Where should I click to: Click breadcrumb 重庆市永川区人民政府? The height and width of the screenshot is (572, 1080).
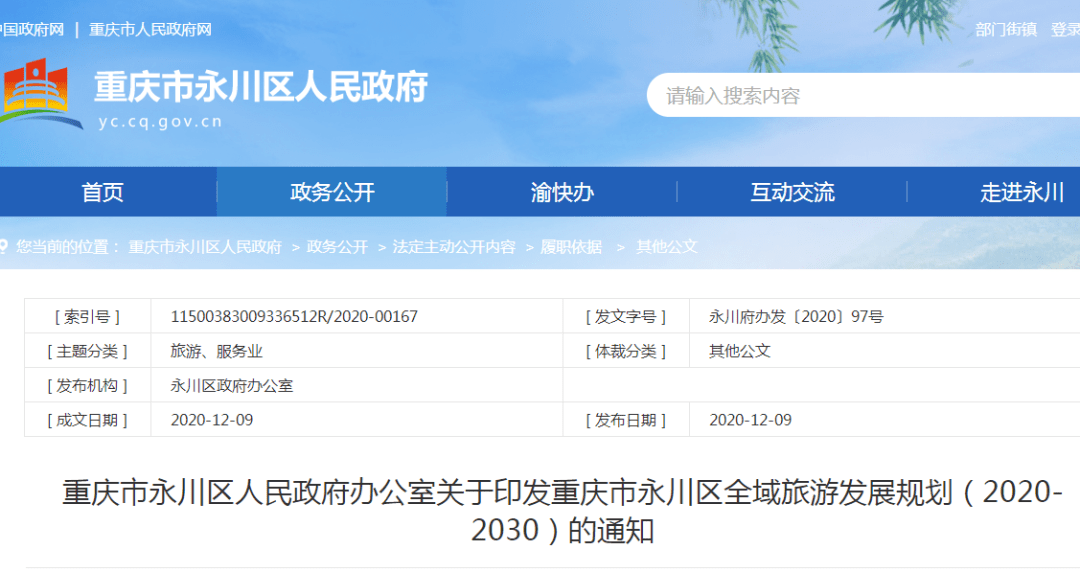coord(205,247)
